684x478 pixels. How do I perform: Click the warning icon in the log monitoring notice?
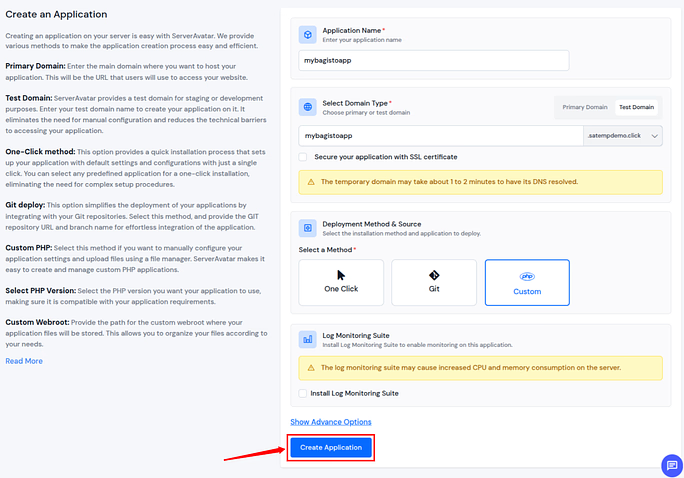tap(311, 368)
